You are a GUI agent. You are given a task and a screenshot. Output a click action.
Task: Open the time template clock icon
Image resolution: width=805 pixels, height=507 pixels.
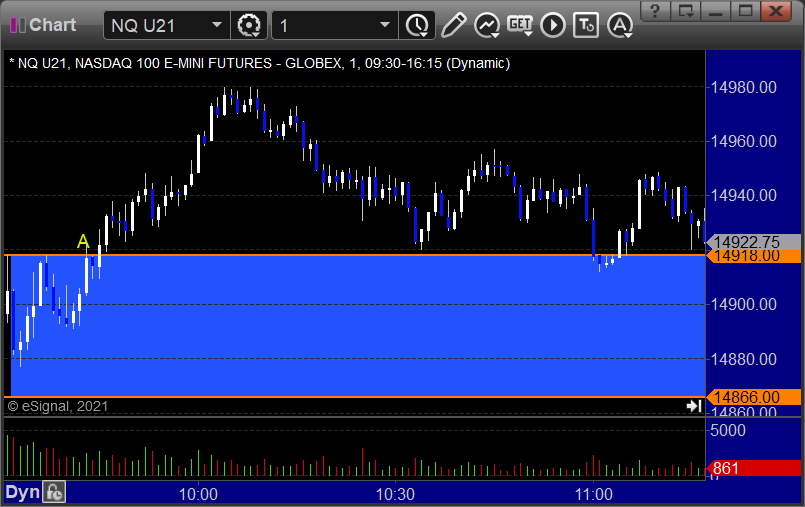point(417,25)
